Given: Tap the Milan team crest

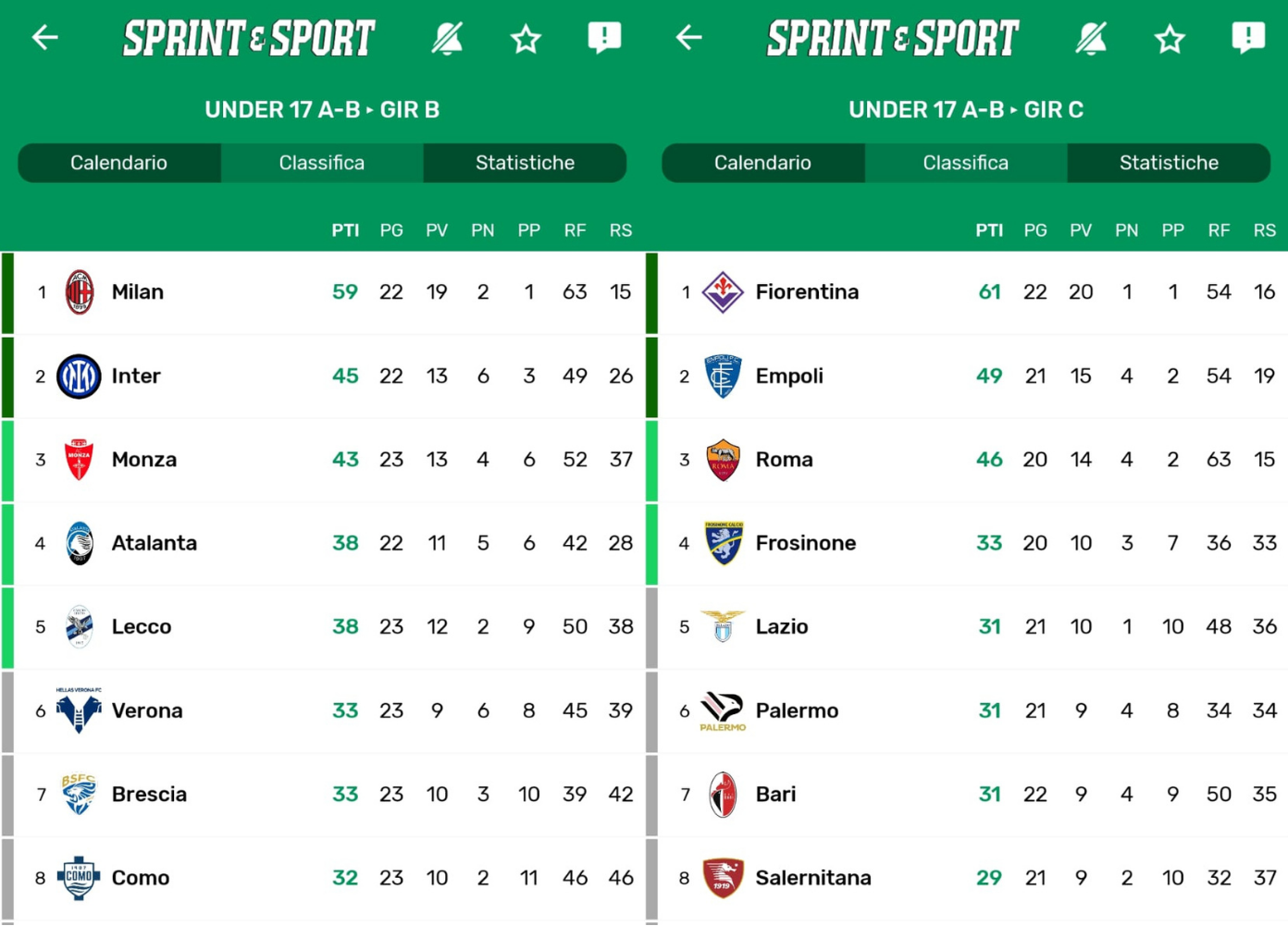Looking at the screenshot, I should click(80, 292).
